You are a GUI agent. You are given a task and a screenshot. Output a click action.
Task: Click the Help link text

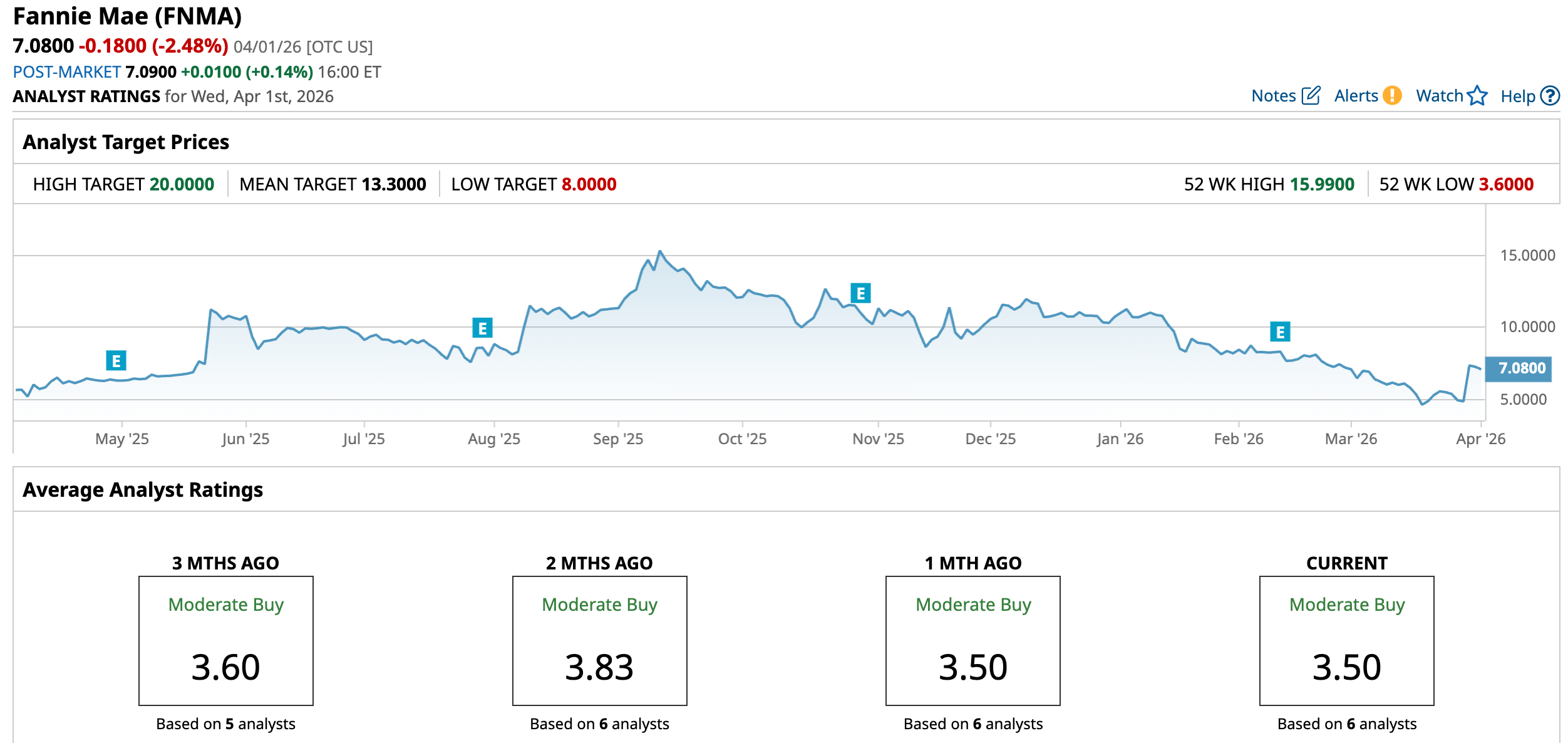pos(1517,96)
